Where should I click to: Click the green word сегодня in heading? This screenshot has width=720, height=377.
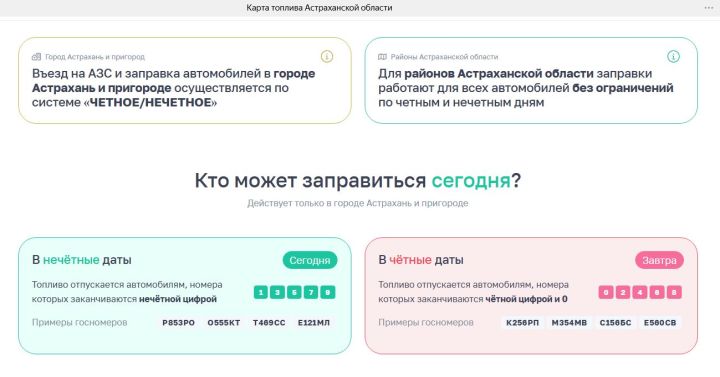point(471,180)
